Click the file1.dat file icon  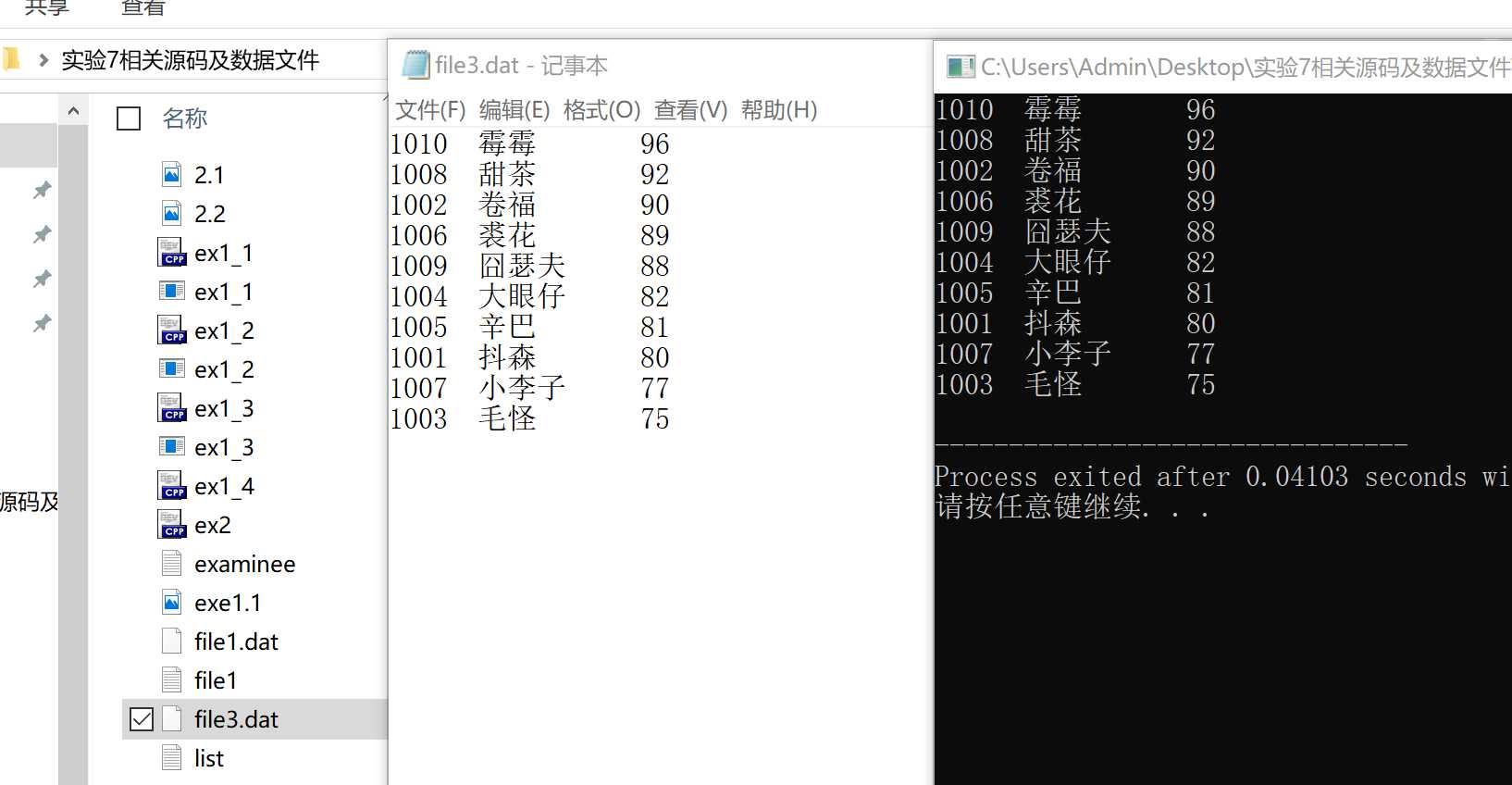(x=172, y=641)
